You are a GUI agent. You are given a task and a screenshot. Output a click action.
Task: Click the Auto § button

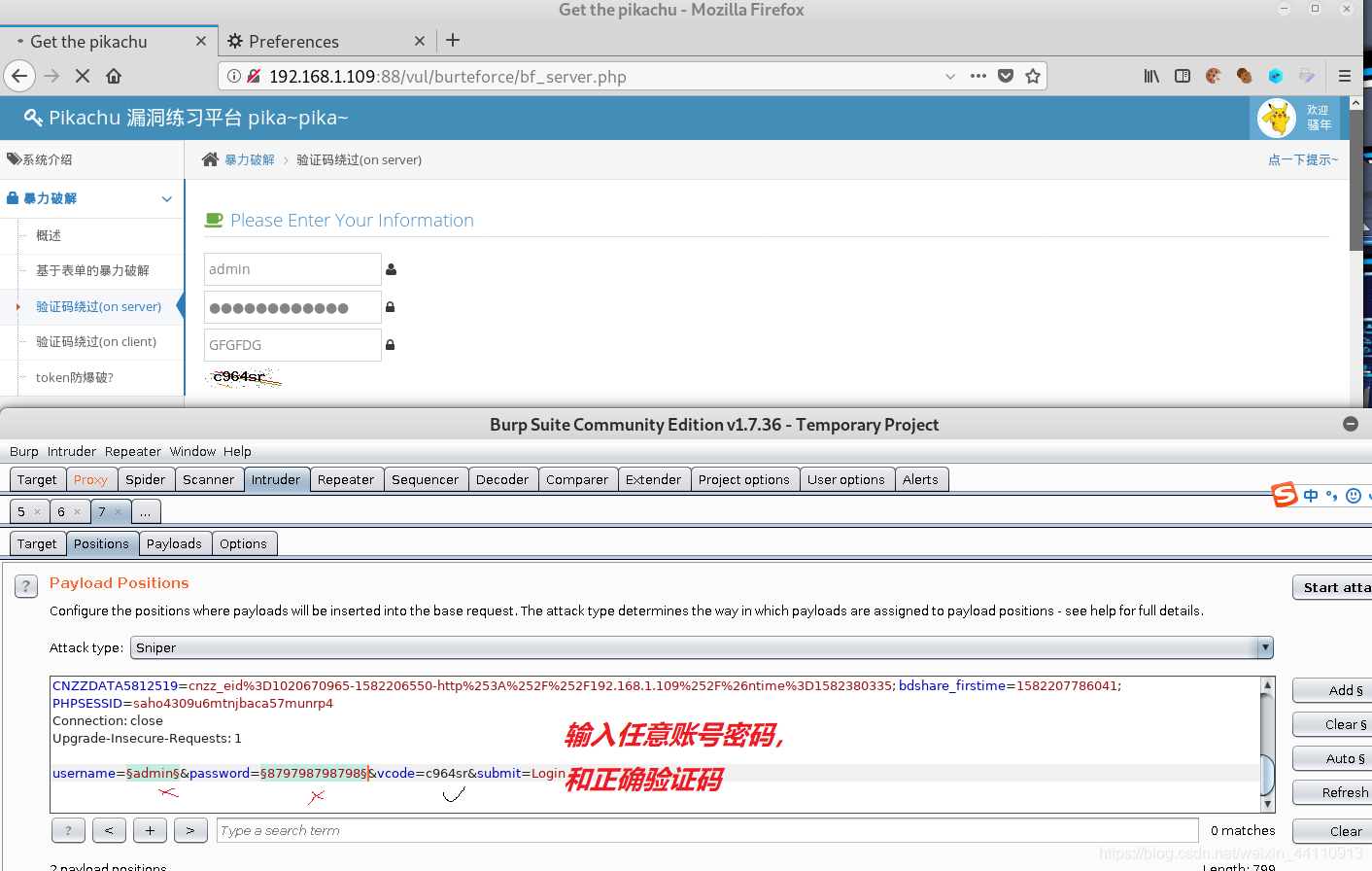(x=1333, y=758)
